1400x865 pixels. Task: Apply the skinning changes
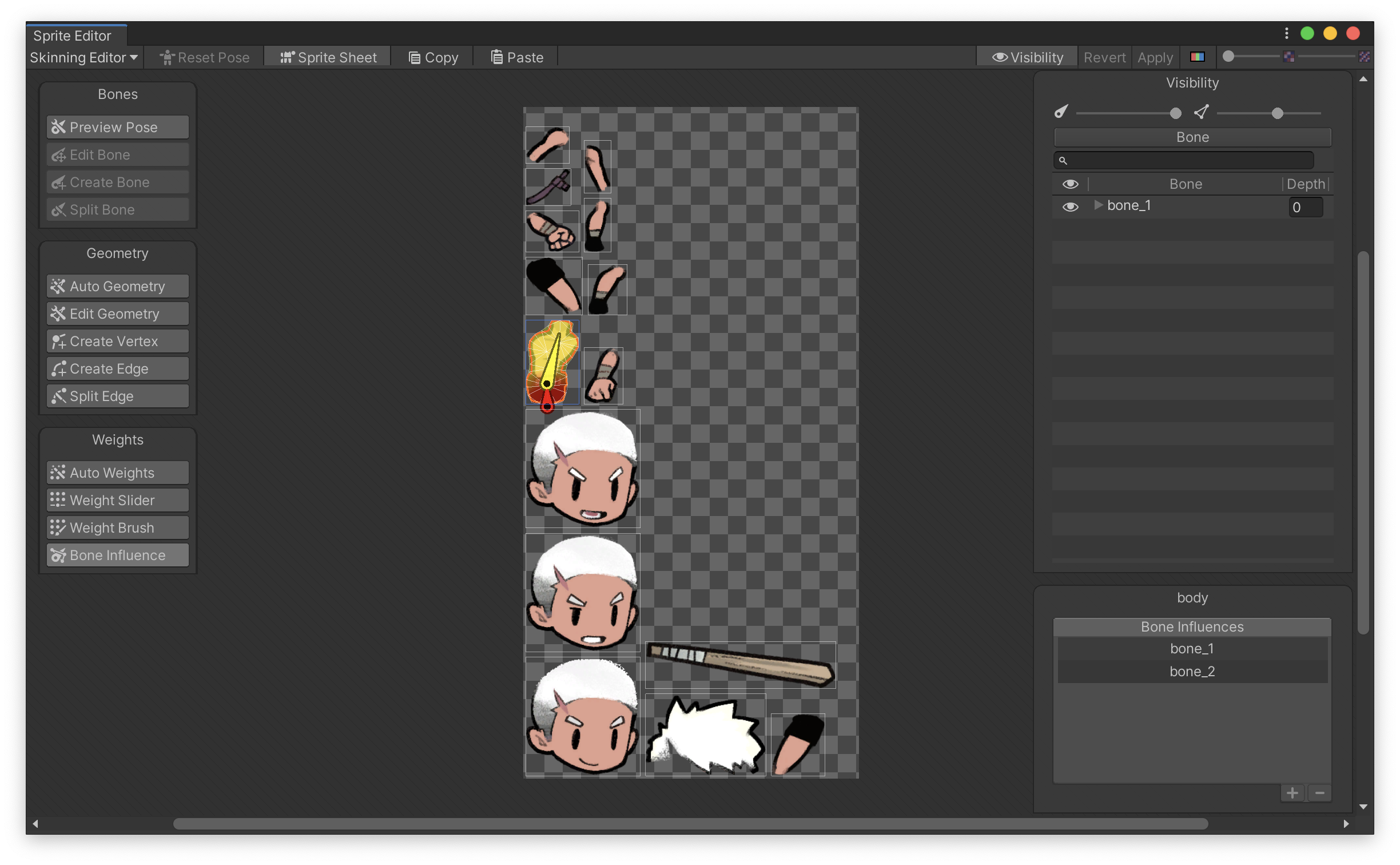tap(1154, 57)
